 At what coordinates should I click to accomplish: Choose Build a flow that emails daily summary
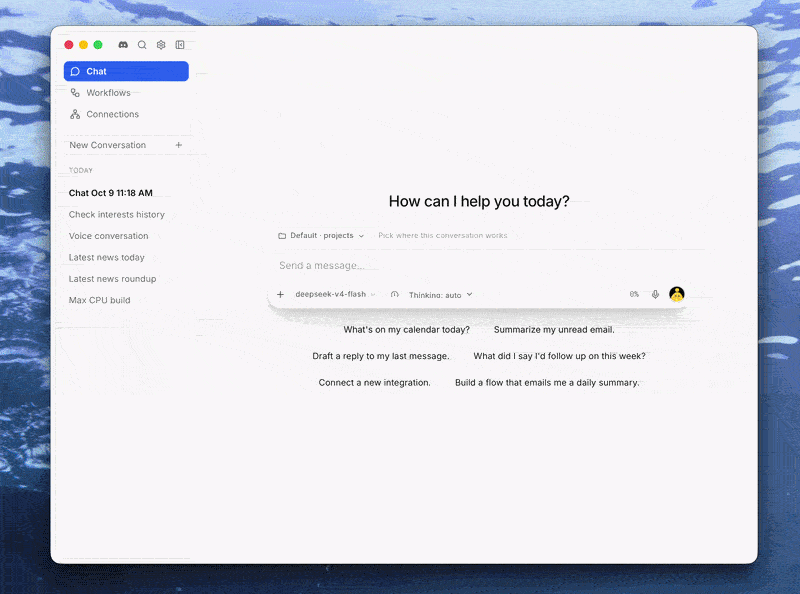coord(547,383)
